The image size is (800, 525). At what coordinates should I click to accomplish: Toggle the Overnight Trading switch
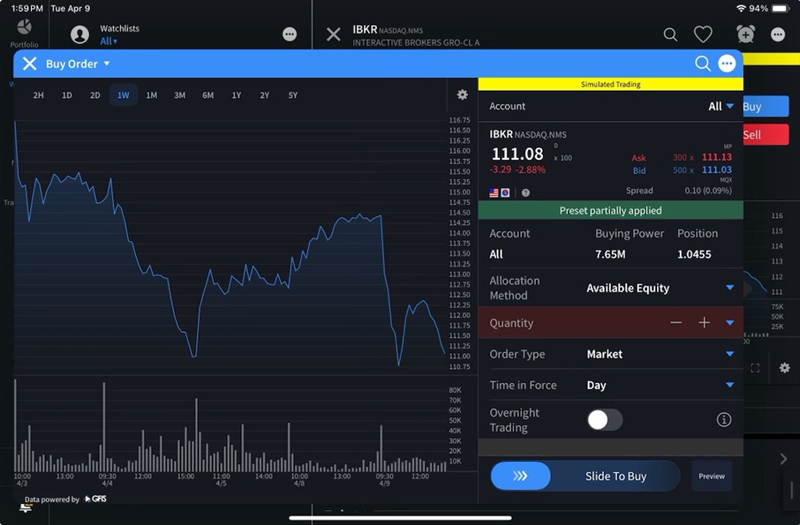605,420
